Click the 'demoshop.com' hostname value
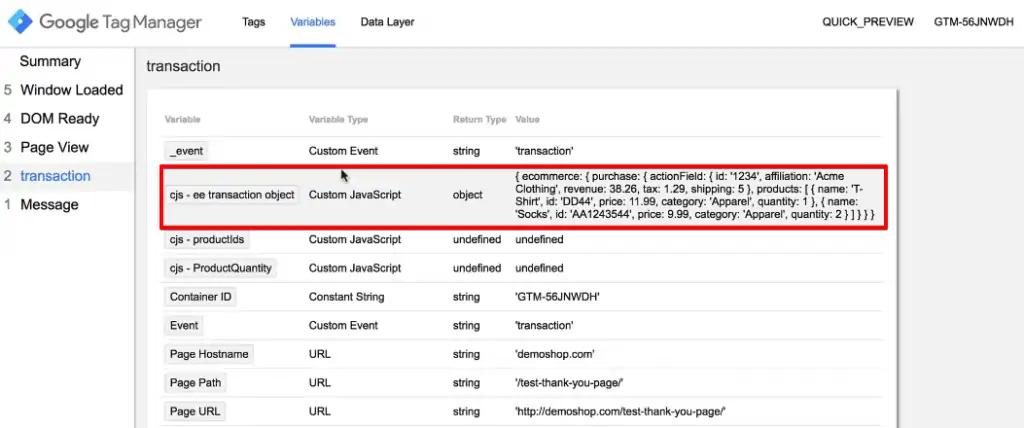1024x428 pixels. coord(554,354)
